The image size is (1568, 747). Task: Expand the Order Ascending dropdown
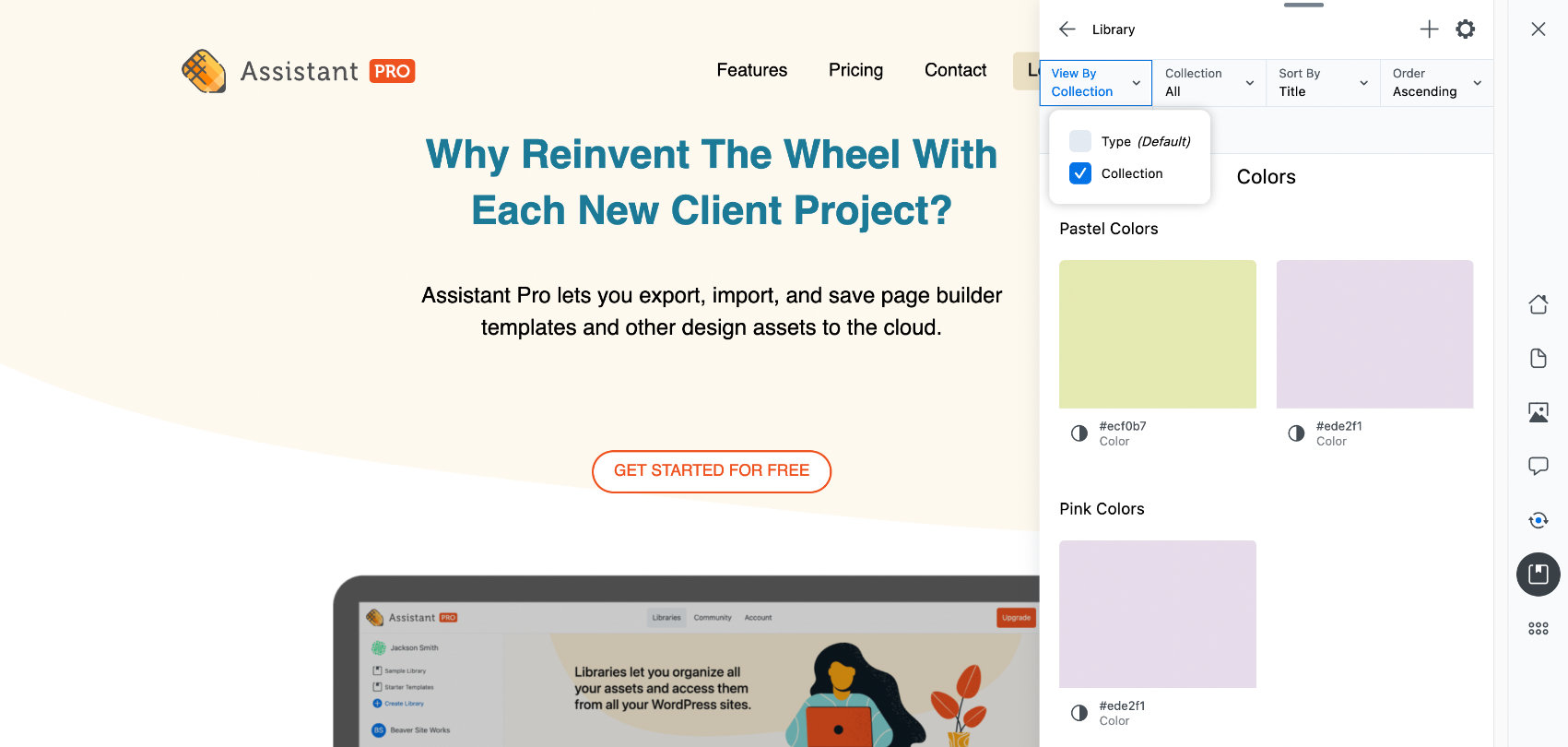1436,83
